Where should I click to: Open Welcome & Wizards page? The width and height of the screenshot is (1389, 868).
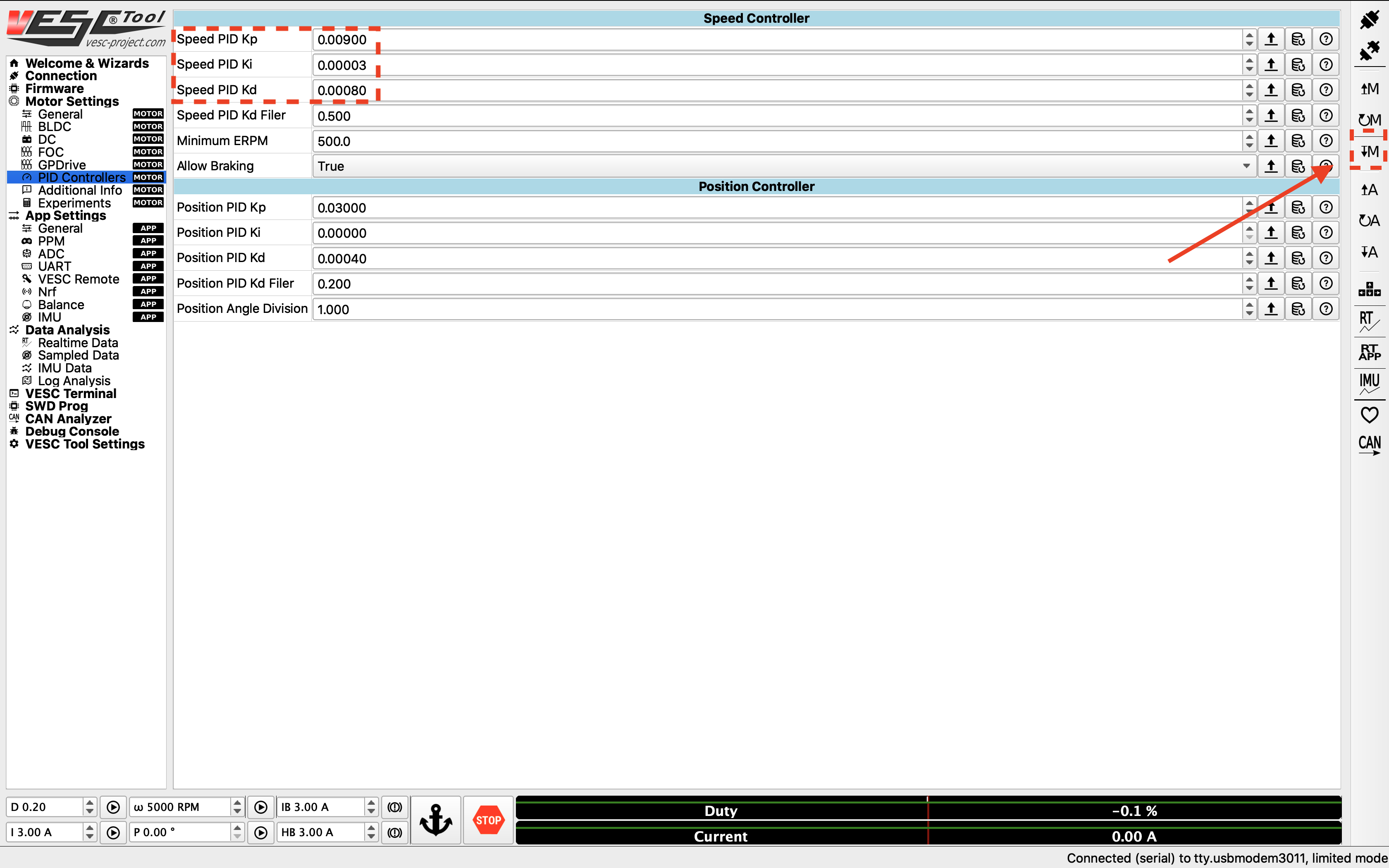click(x=87, y=63)
